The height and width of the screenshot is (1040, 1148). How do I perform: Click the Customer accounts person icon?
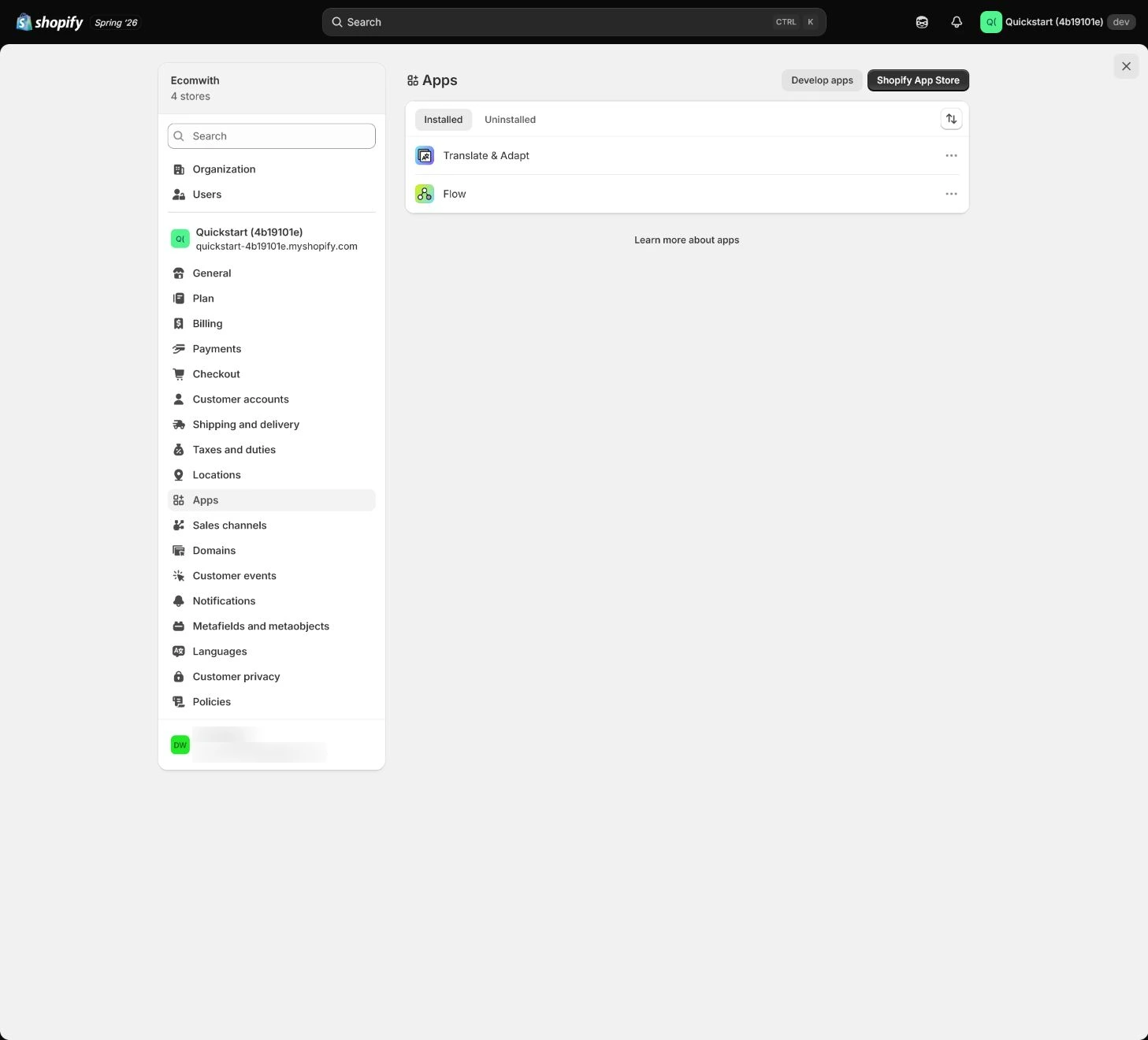coord(179,399)
